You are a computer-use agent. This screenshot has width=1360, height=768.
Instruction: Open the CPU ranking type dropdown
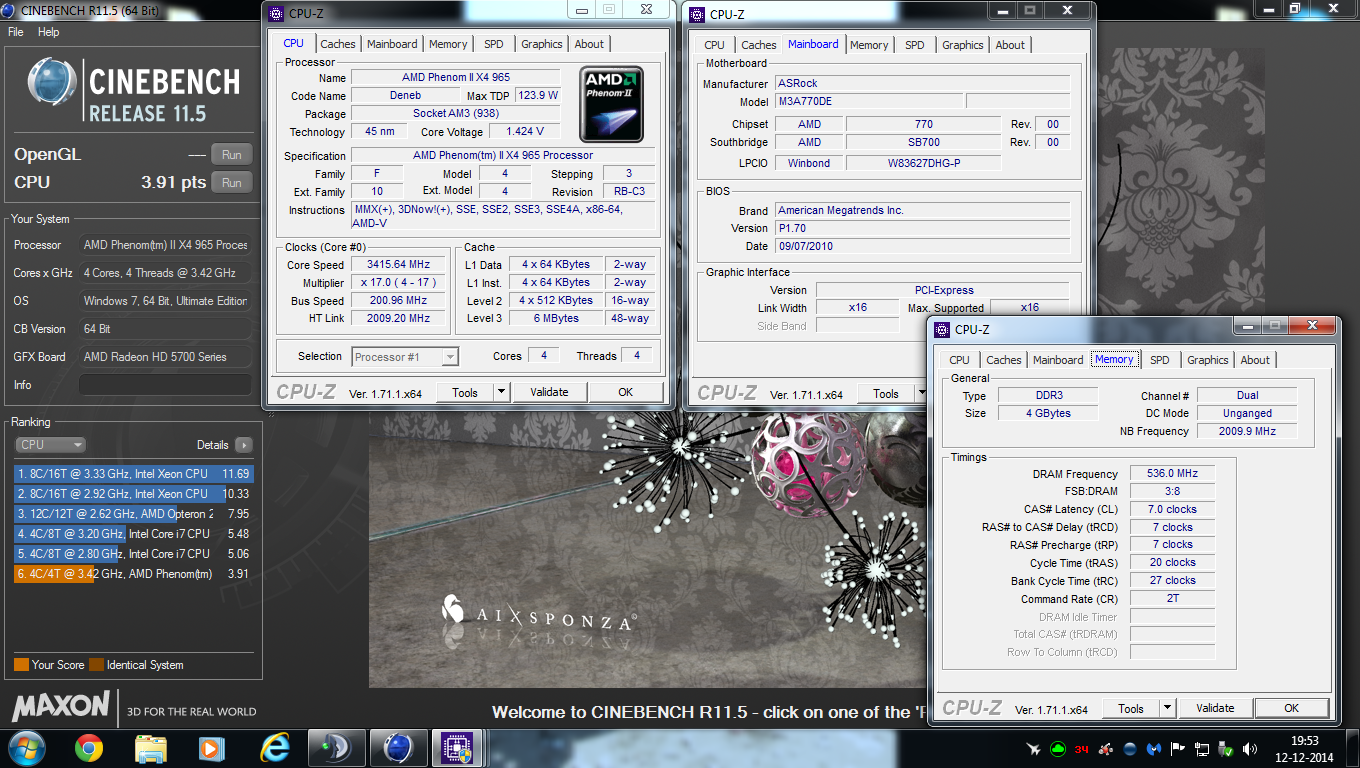[x=51, y=445]
